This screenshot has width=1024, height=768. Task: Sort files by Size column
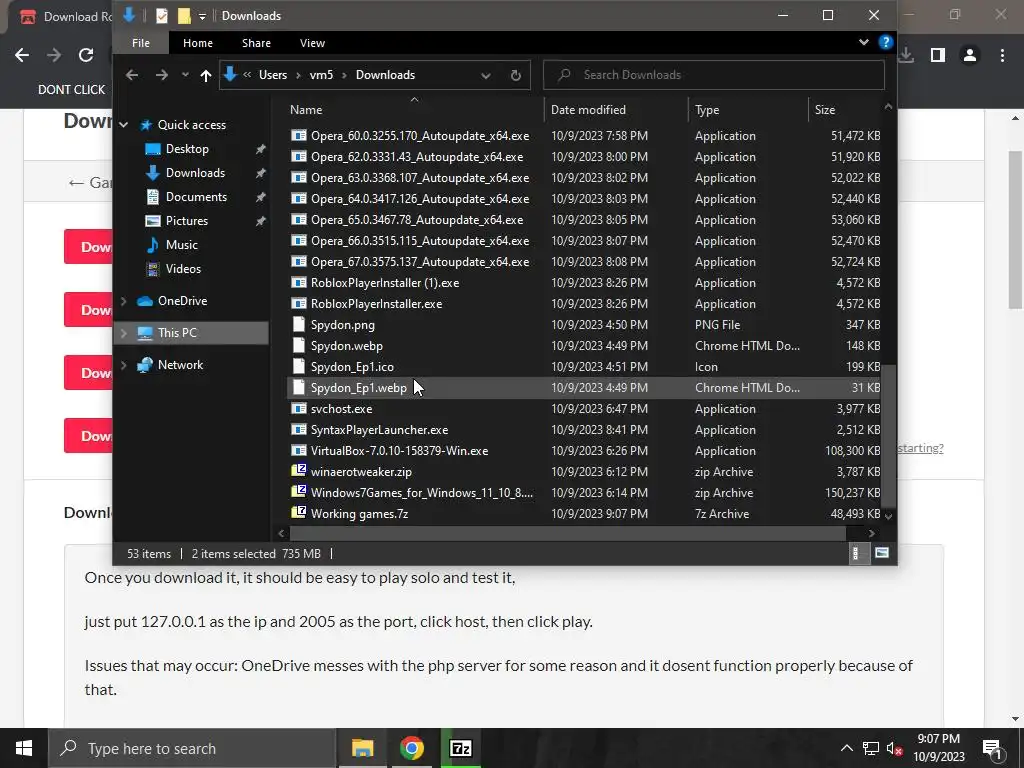tap(845, 110)
